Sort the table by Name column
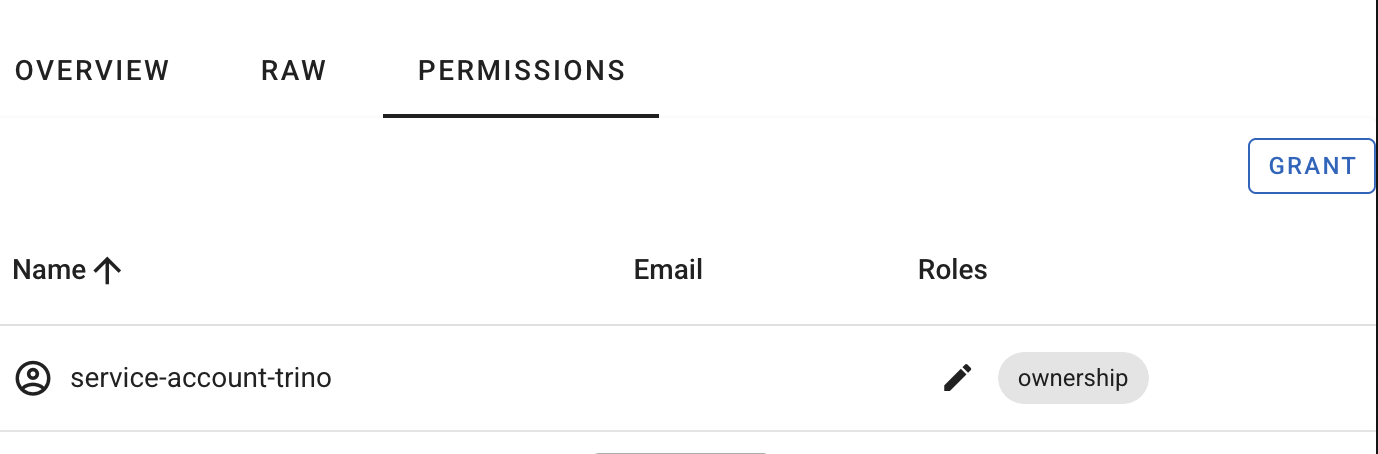This screenshot has width=1378, height=454. (49, 270)
